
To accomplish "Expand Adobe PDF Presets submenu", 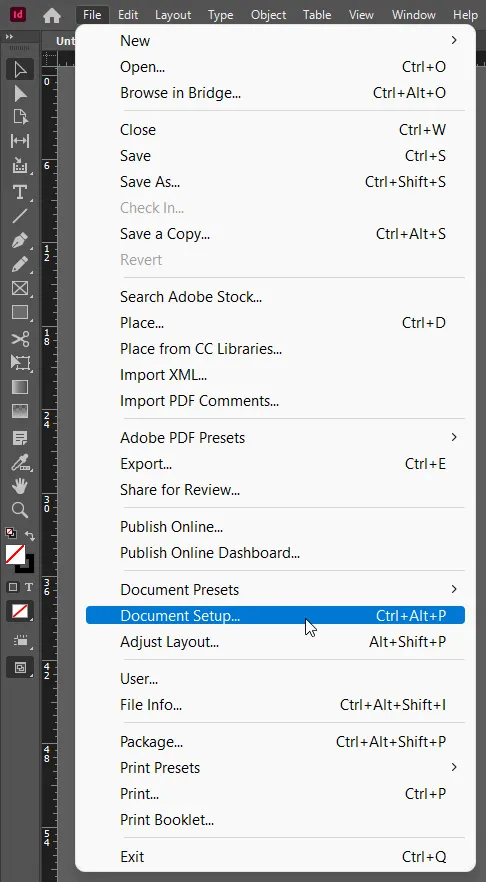I will pos(454,437).
